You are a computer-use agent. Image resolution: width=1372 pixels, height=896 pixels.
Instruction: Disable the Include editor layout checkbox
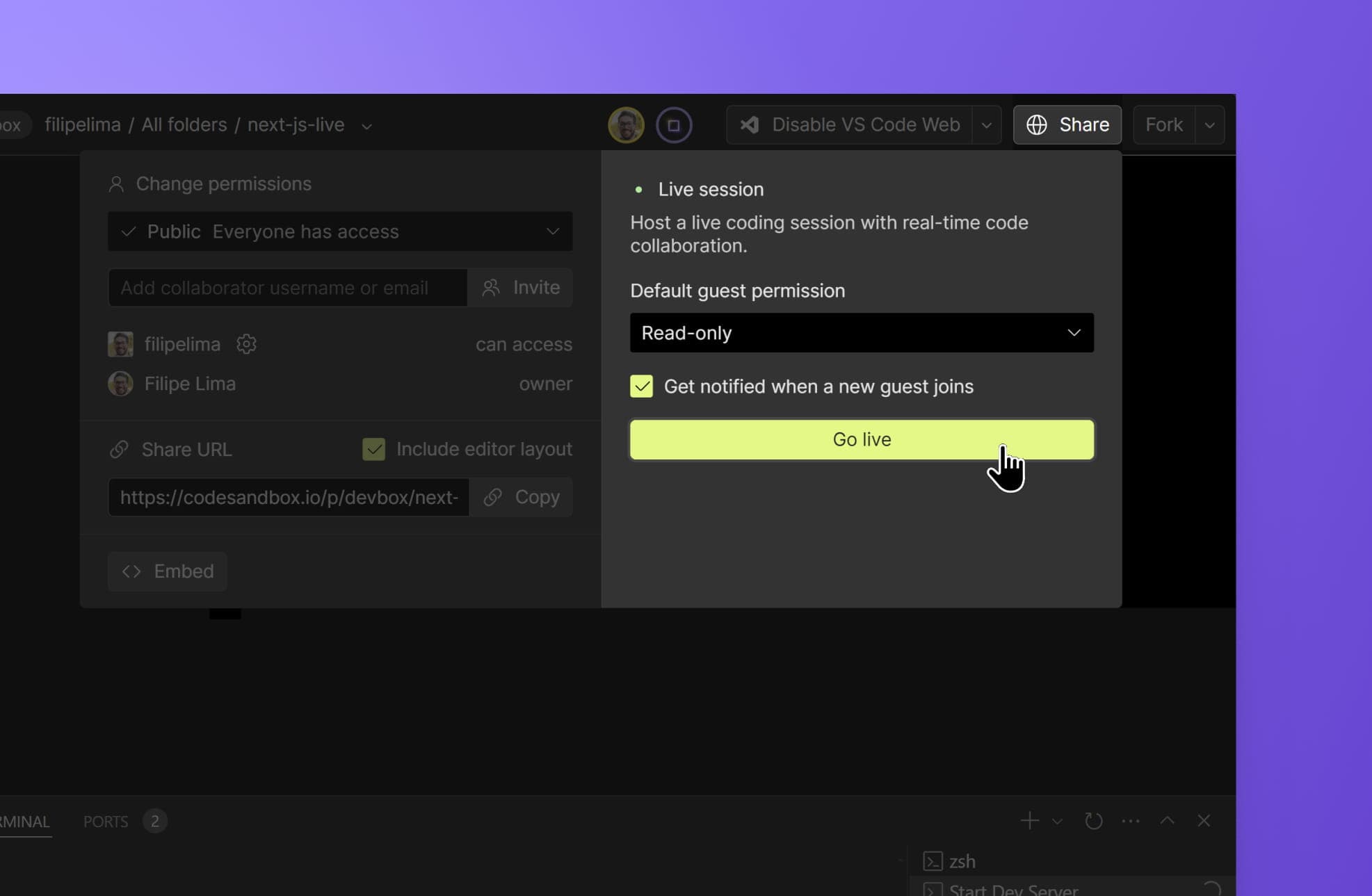374,448
